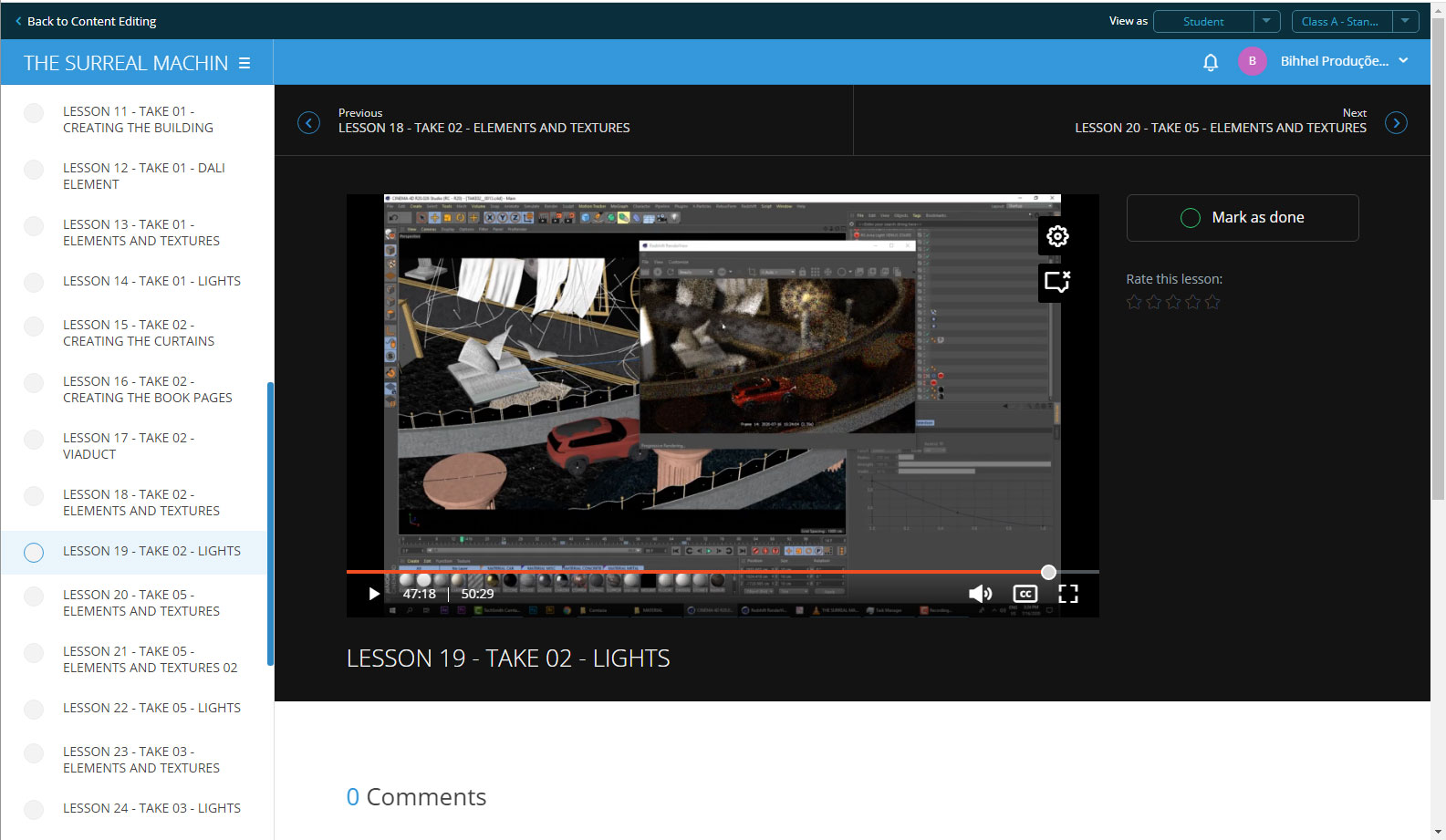Open Lesson 22 - Take 05 - Lights
1446x840 pixels.
(151, 708)
